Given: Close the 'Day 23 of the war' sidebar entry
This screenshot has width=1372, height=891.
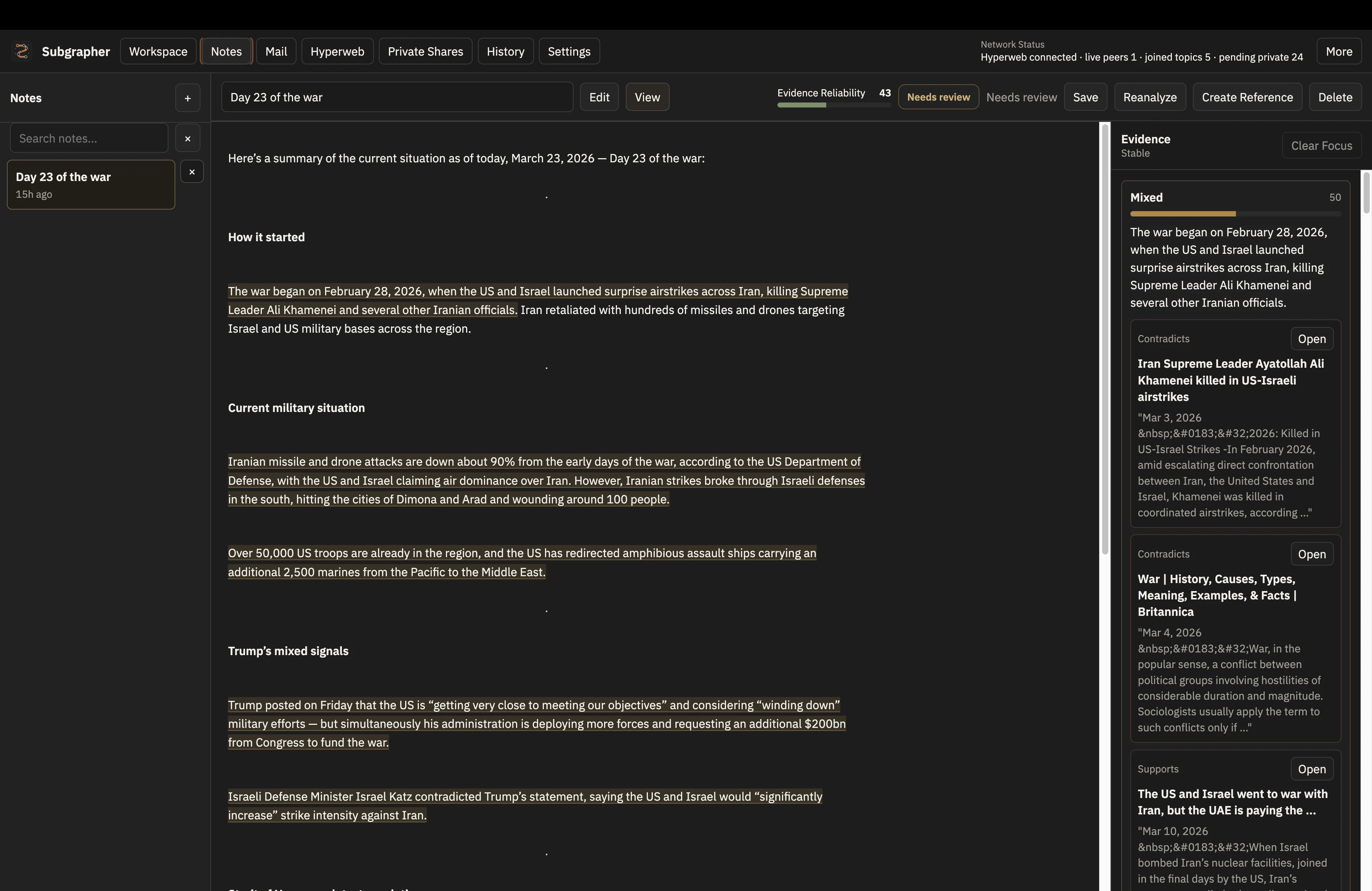Looking at the screenshot, I should pyautogui.click(x=192, y=171).
